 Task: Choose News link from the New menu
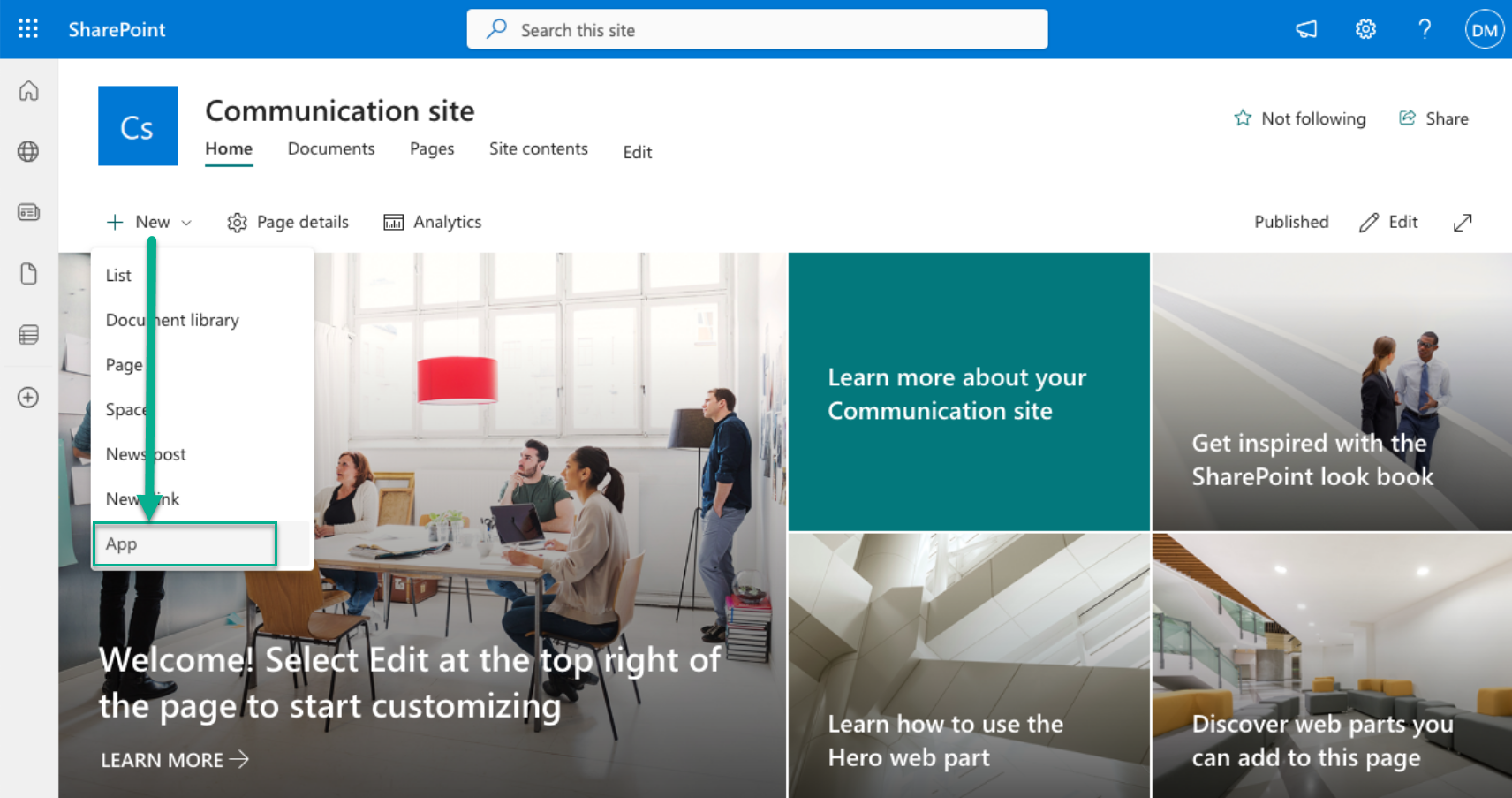coord(202,499)
